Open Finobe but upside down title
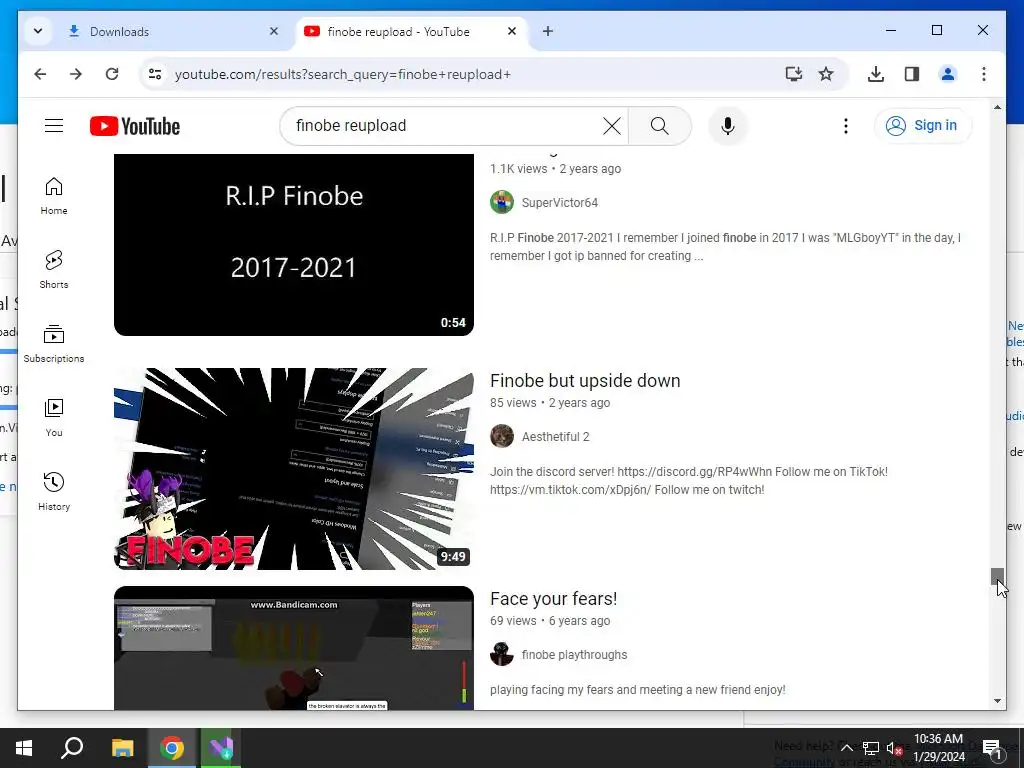 point(585,381)
